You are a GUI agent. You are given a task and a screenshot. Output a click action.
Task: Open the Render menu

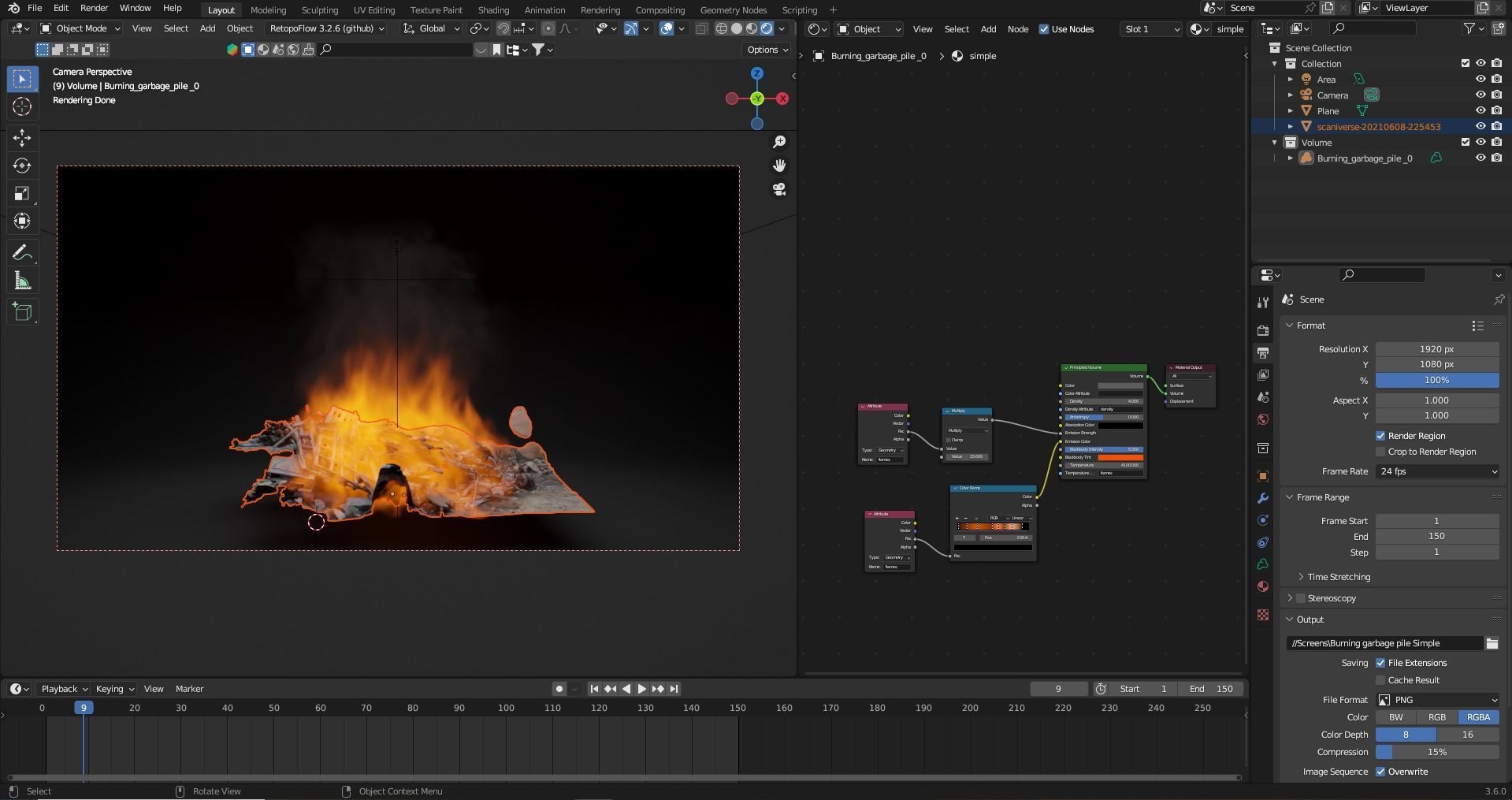tap(94, 8)
